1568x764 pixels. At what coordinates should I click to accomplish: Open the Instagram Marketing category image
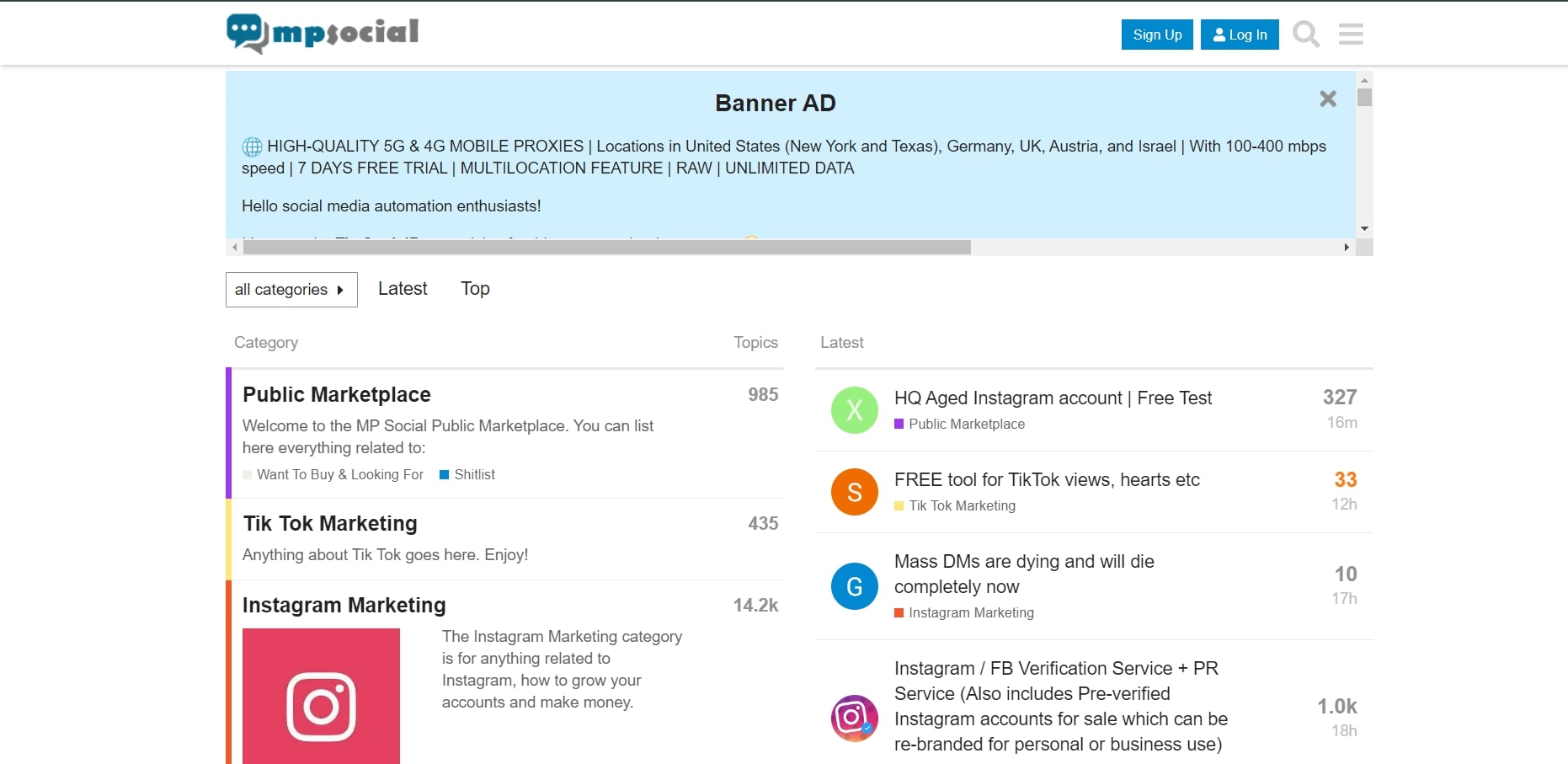point(321,697)
